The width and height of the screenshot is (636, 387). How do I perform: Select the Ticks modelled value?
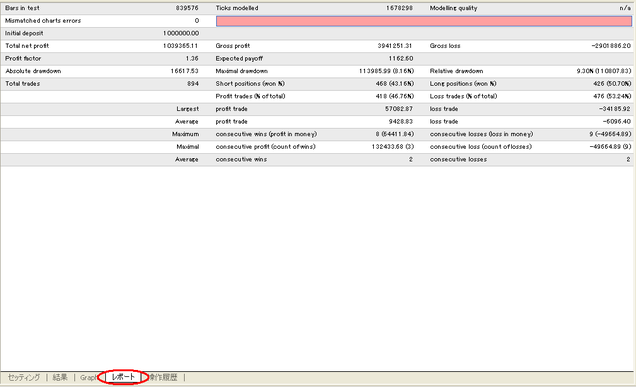click(400, 8)
